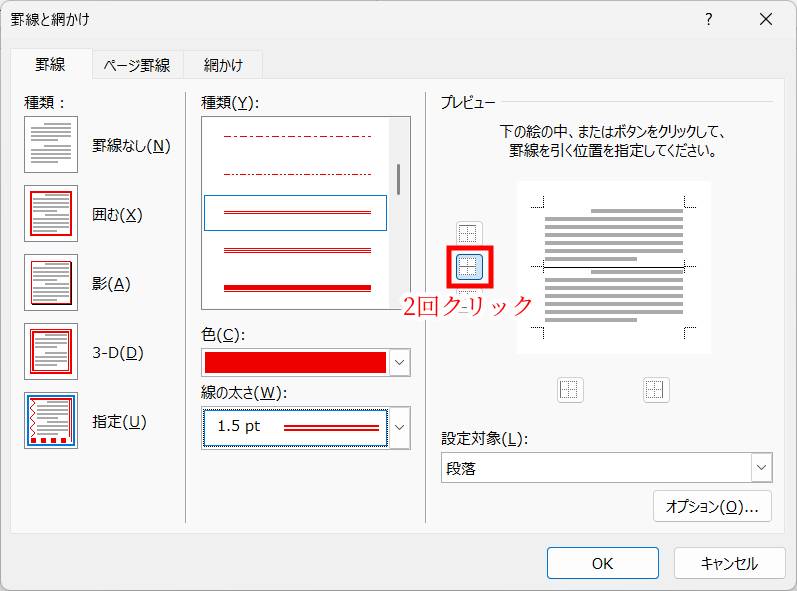797x591 pixels.
Task: Open the 色 color dropdown
Action: [399, 362]
